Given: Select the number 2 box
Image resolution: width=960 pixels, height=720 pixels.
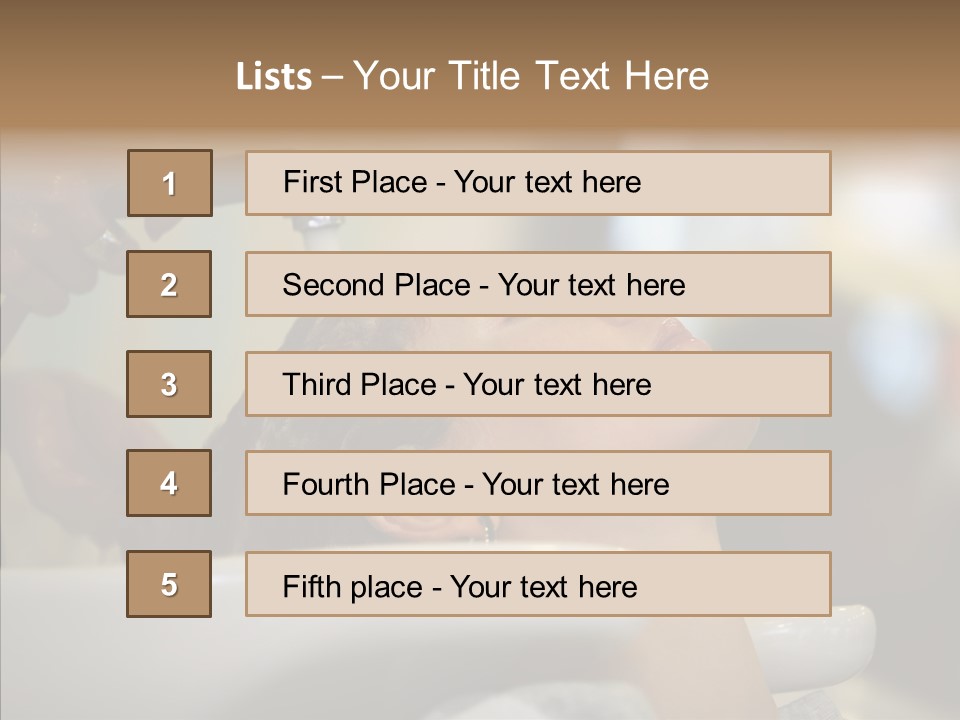Looking at the screenshot, I should 169,284.
